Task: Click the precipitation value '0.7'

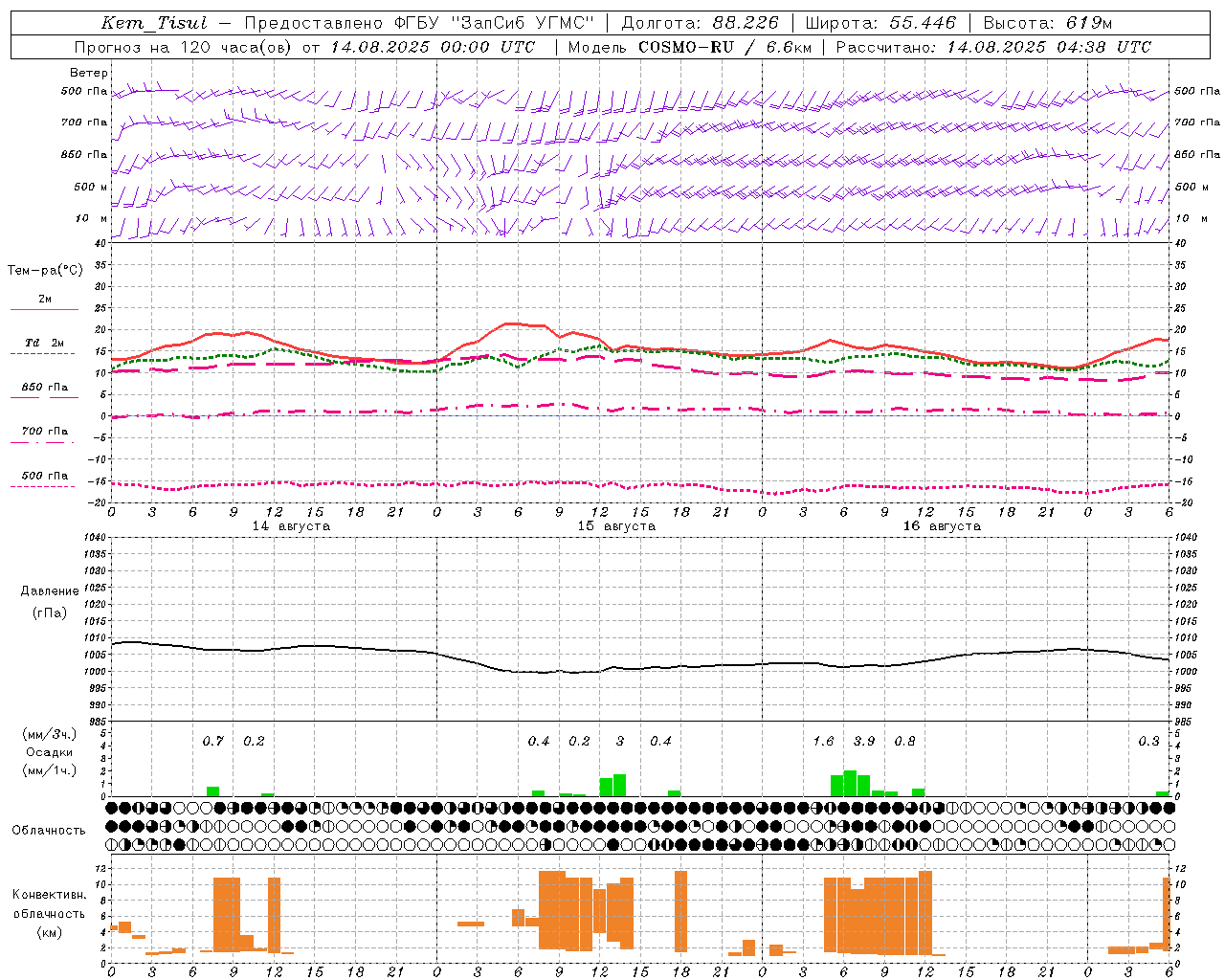Action: 212,741
